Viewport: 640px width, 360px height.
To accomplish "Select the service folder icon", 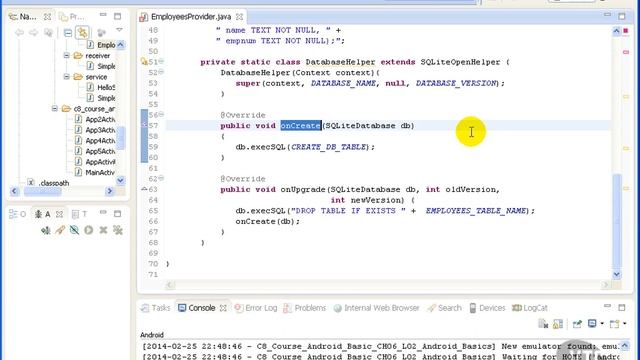I will click(x=78, y=77).
